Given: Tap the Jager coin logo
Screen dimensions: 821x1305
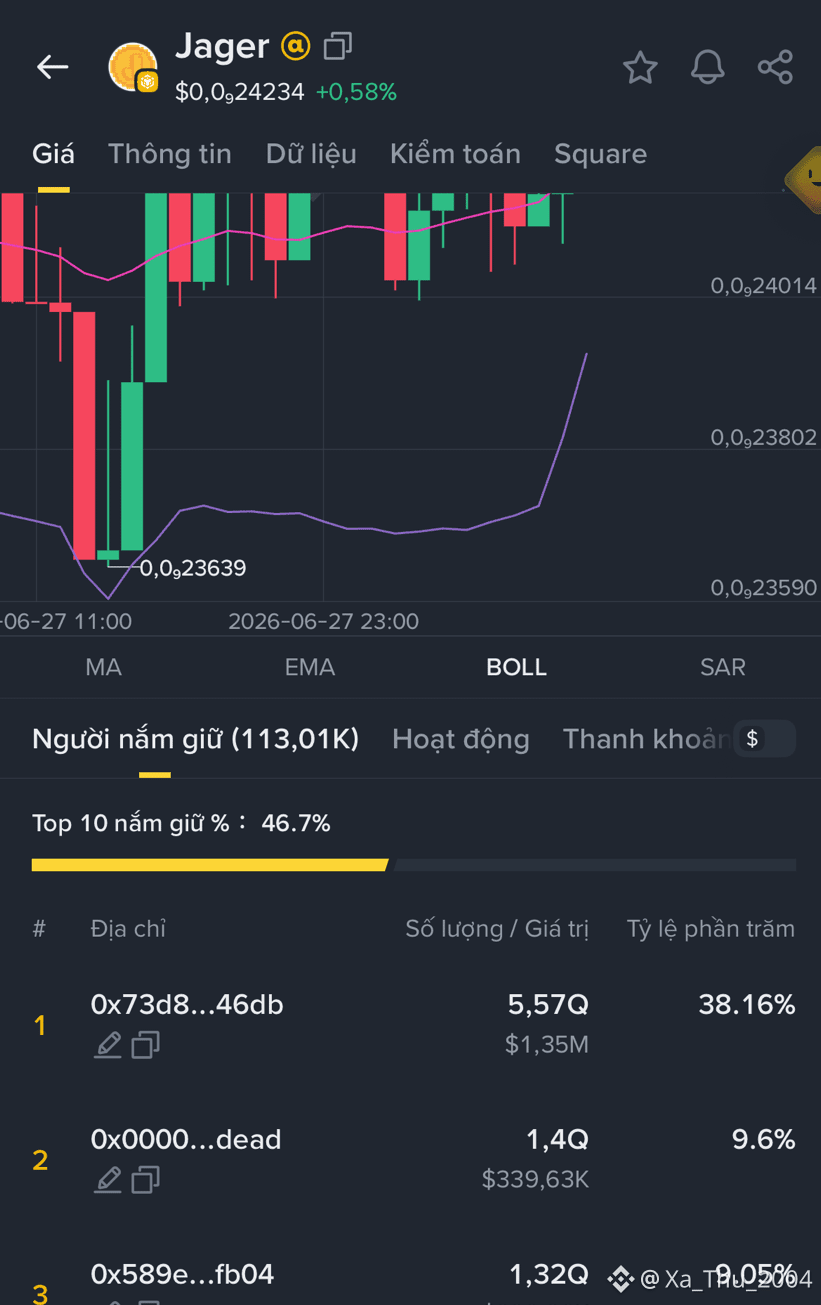Looking at the screenshot, I should [133, 68].
